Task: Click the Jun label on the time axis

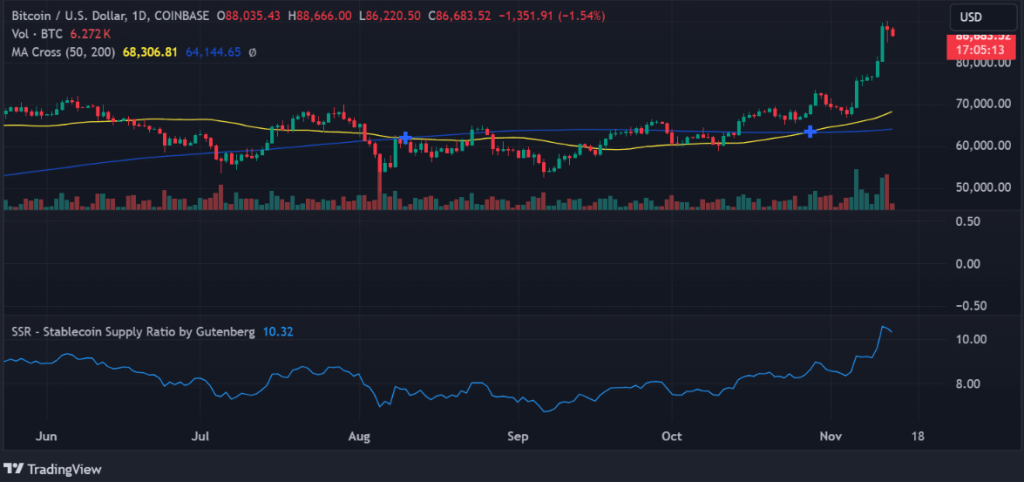Action: (x=46, y=436)
